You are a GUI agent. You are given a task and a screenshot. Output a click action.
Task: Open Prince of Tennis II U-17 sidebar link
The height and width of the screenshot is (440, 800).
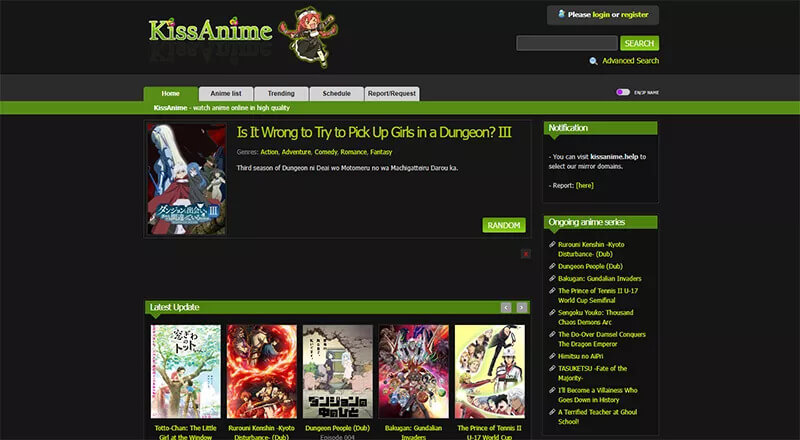598,295
